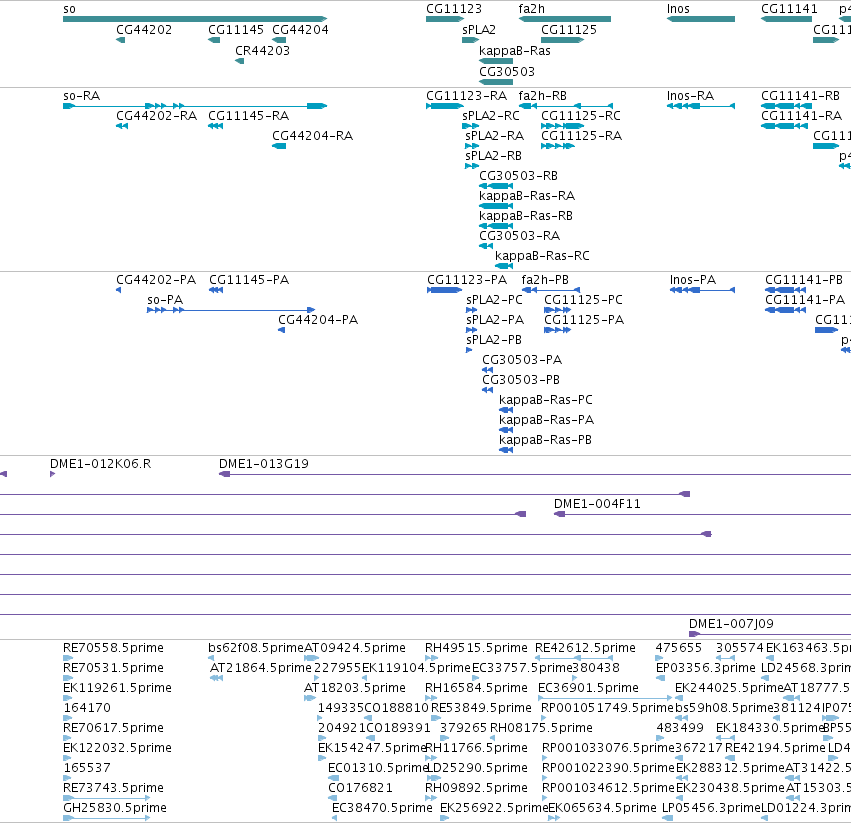The width and height of the screenshot is (851, 823).
Task: Select the kappaB-Ras-RB transcript
Action: tap(496, 226)
